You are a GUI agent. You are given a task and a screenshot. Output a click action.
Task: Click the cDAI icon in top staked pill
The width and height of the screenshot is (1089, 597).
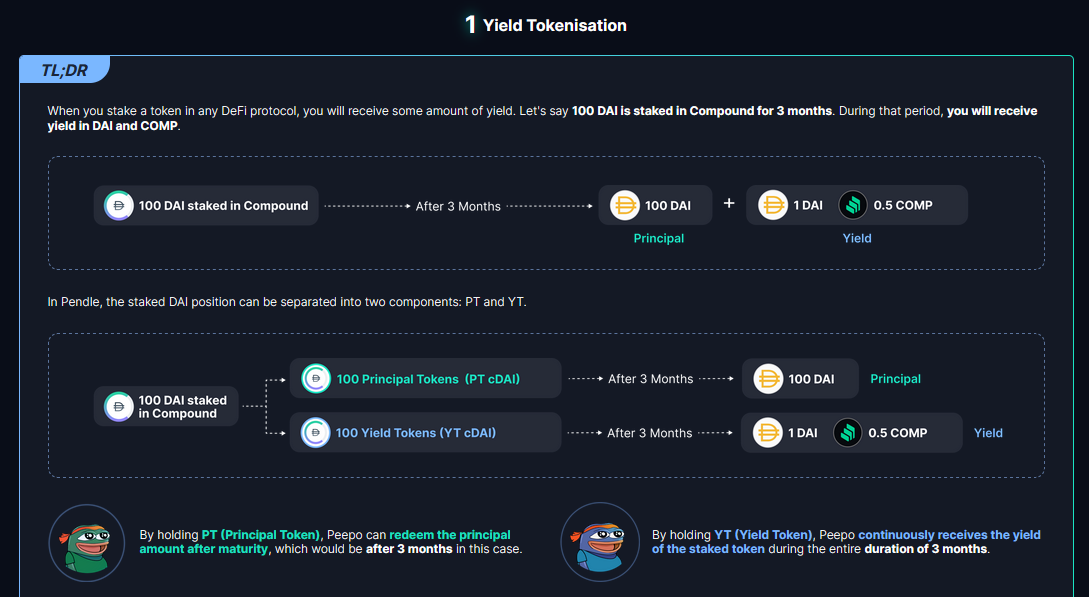119,205
